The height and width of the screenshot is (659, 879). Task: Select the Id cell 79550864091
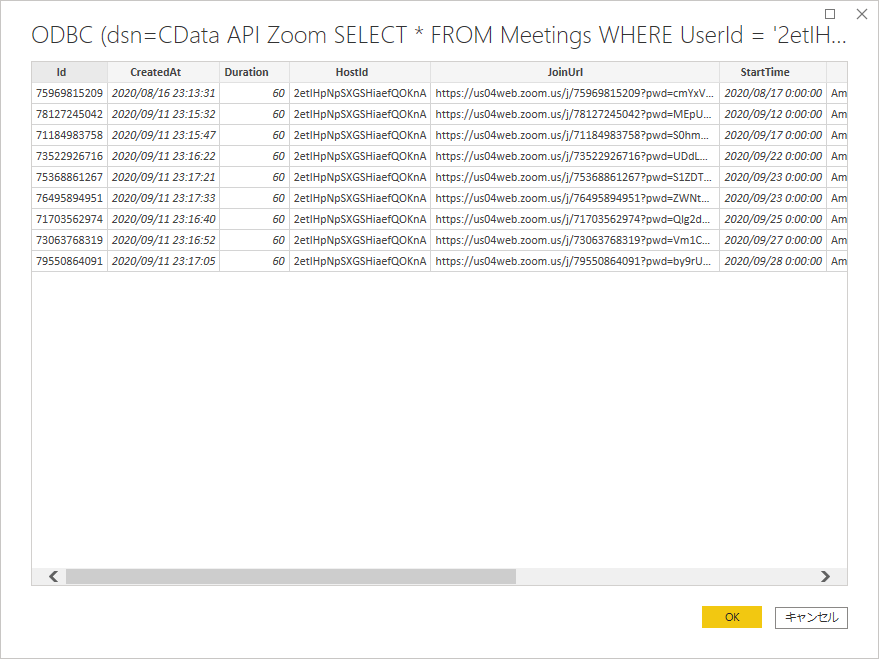(x=69, y=261)
